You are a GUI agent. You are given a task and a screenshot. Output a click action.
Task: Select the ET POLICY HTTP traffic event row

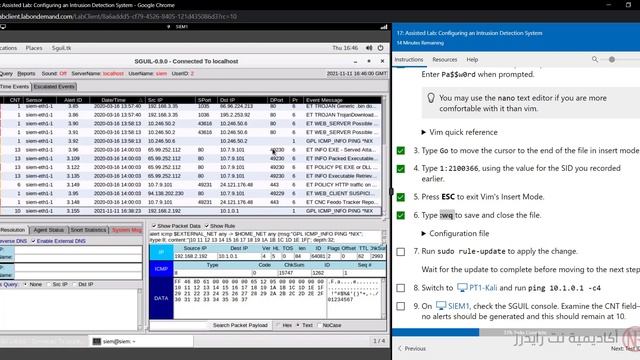tap(191, 184)
